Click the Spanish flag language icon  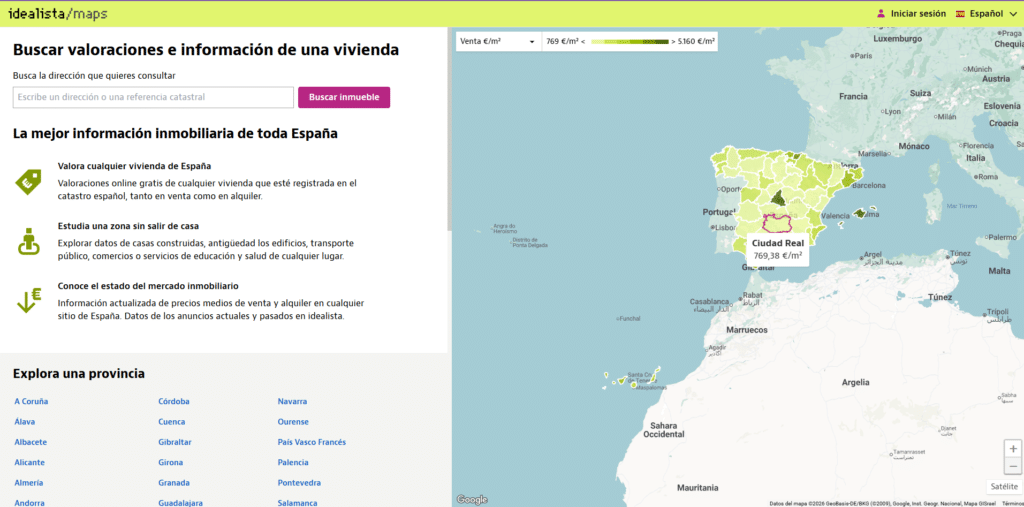click(961, 14)
